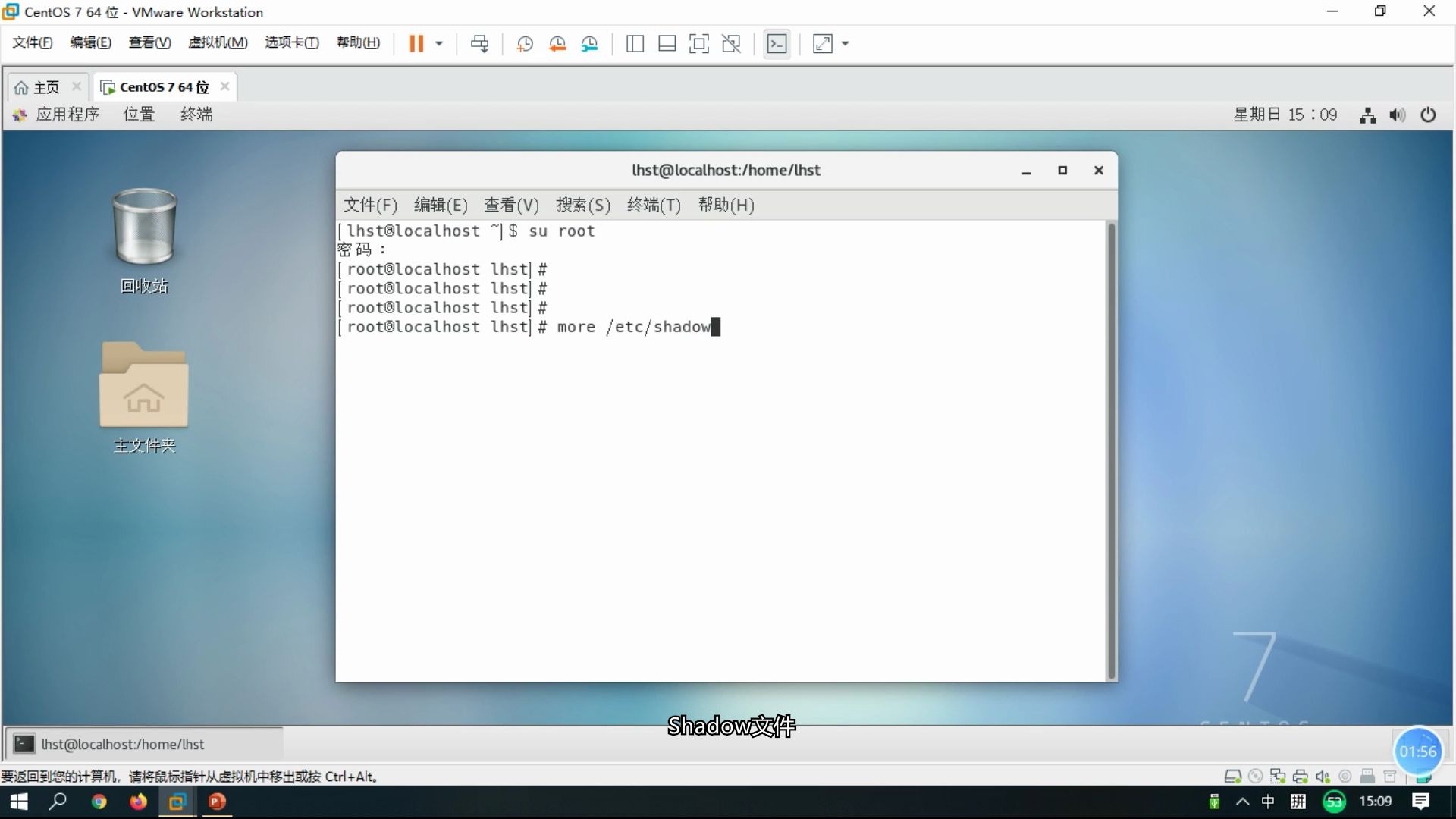
Task: Open the stretch display dropdown arrow
Action: tap(846, 43)
